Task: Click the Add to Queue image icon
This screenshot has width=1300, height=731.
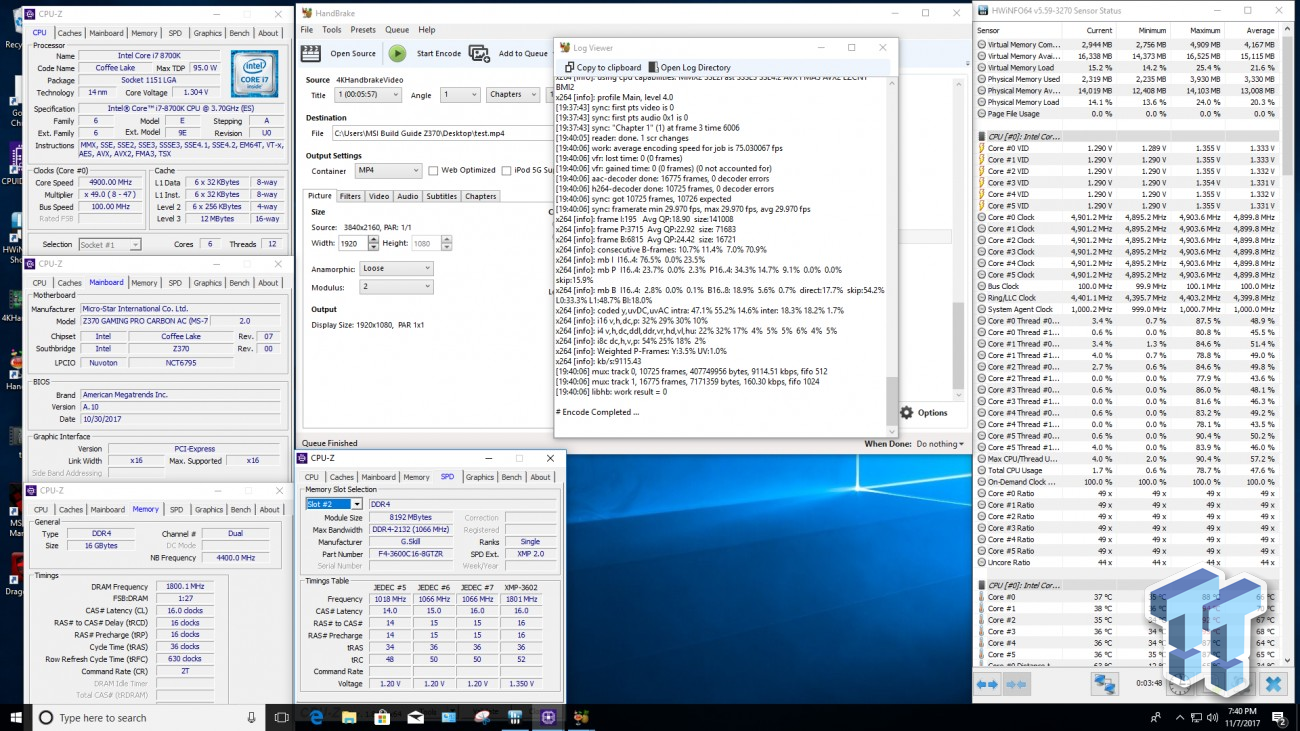Action: 479,53
